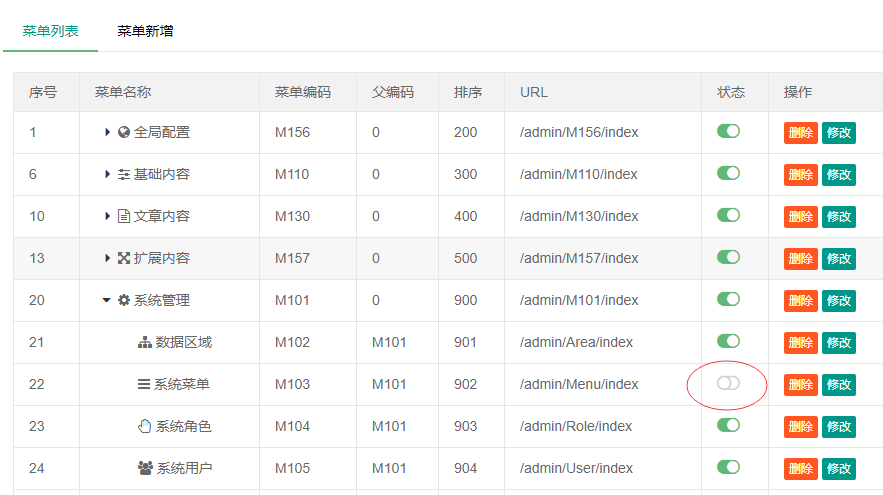
Task: Enable the status switch for 系统菜单
Action: 728,383
